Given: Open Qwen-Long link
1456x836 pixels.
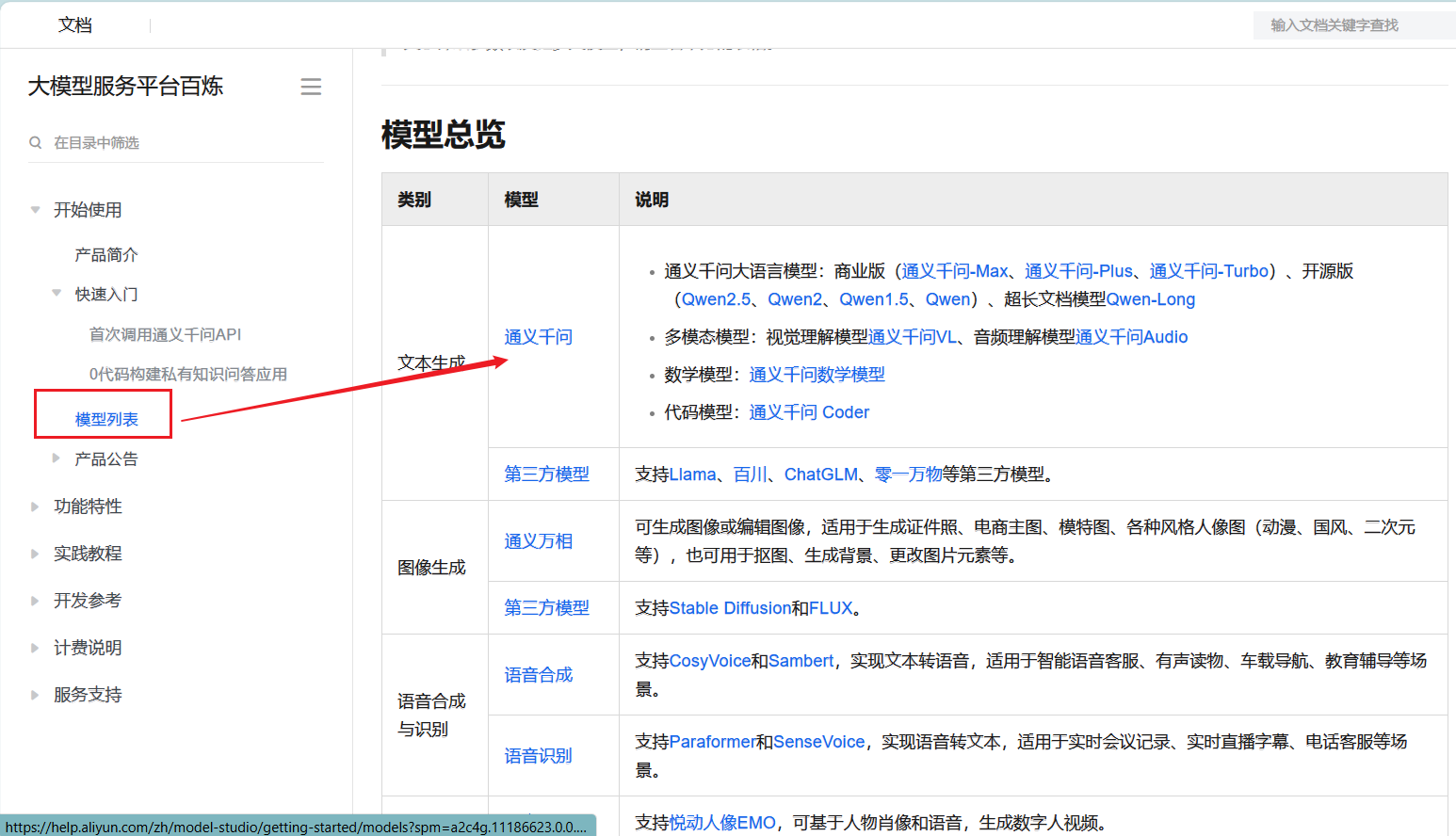Looking at the screenshot, I should pyautogui.click(x=1151, y=299).
